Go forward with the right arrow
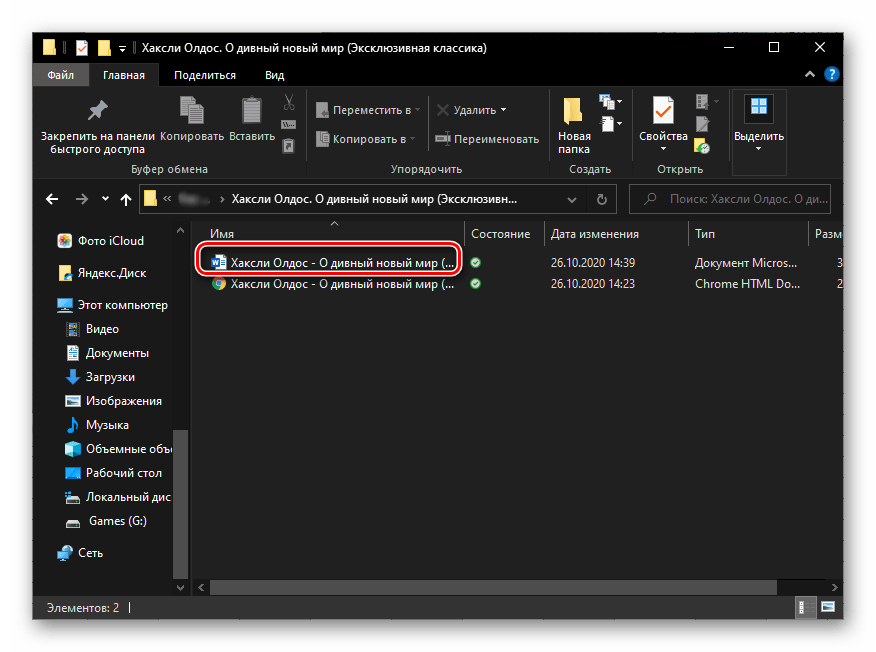876x652 pixels. [x=82, y=199]
